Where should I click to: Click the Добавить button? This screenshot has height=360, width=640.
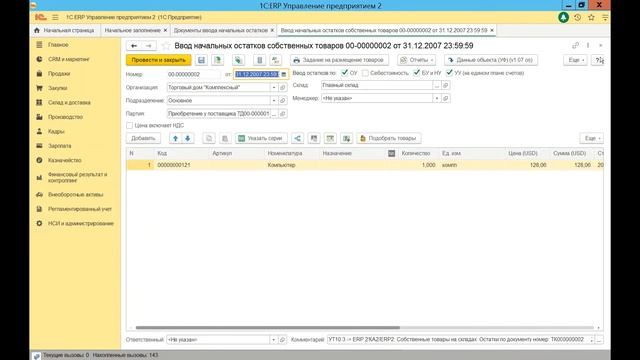pyautogui.click(x=143, y=138)
